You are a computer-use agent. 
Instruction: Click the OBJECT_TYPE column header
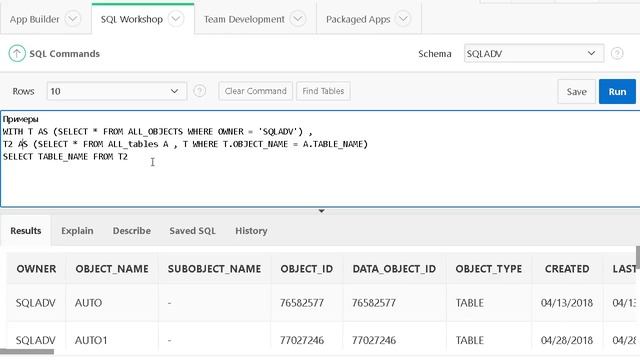(489, 269)
